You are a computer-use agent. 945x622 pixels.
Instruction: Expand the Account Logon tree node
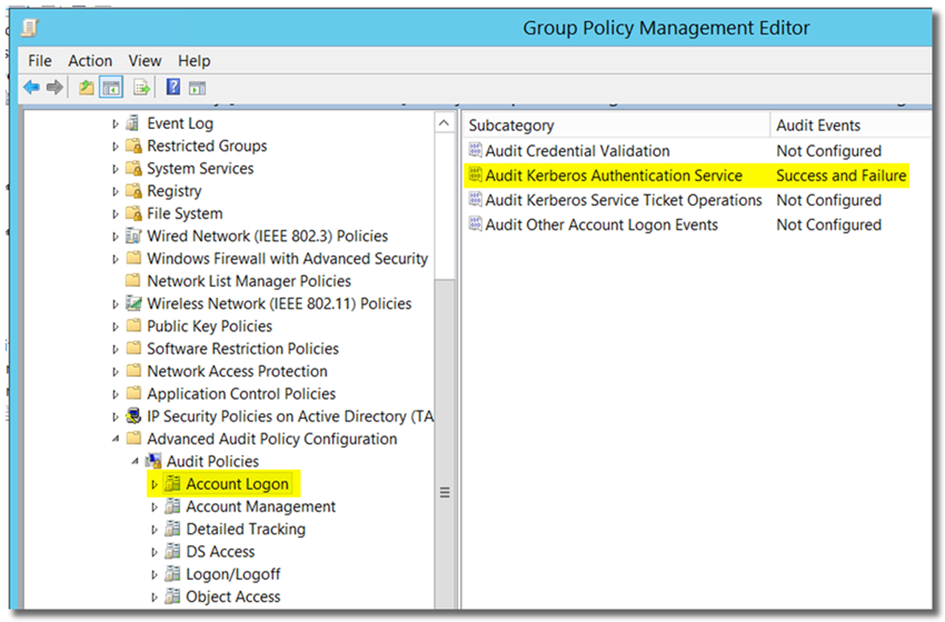(x=154, y=485)
